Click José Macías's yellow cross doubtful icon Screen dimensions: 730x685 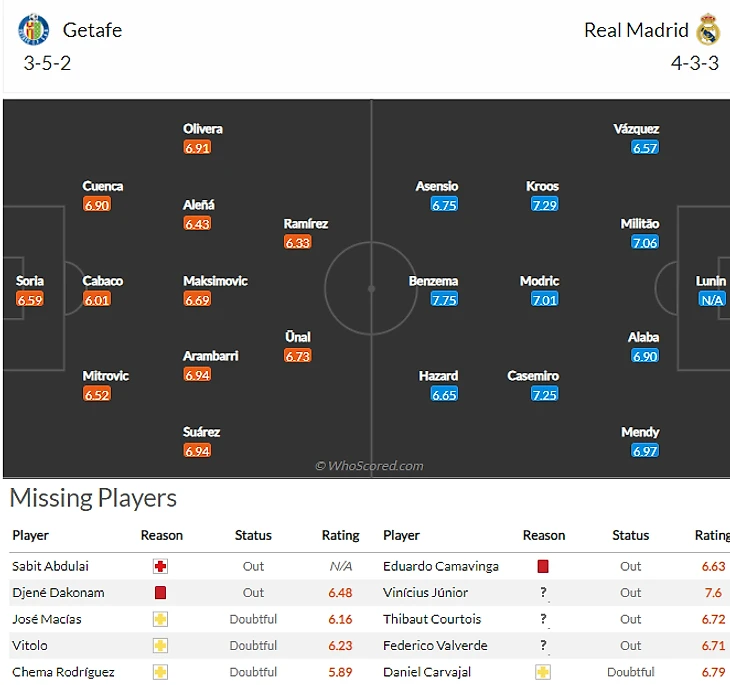(x=160, y=619)
